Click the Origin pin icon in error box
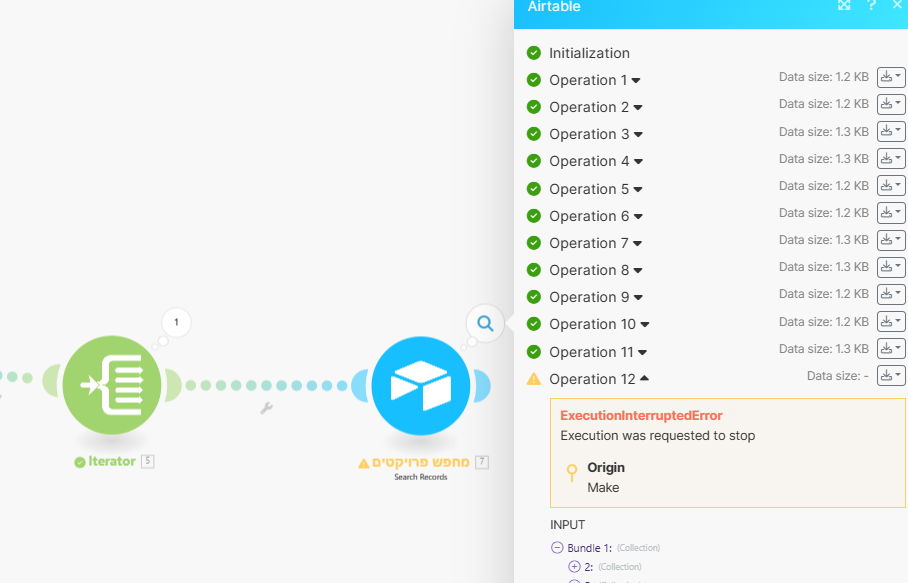 coord(572,473)
